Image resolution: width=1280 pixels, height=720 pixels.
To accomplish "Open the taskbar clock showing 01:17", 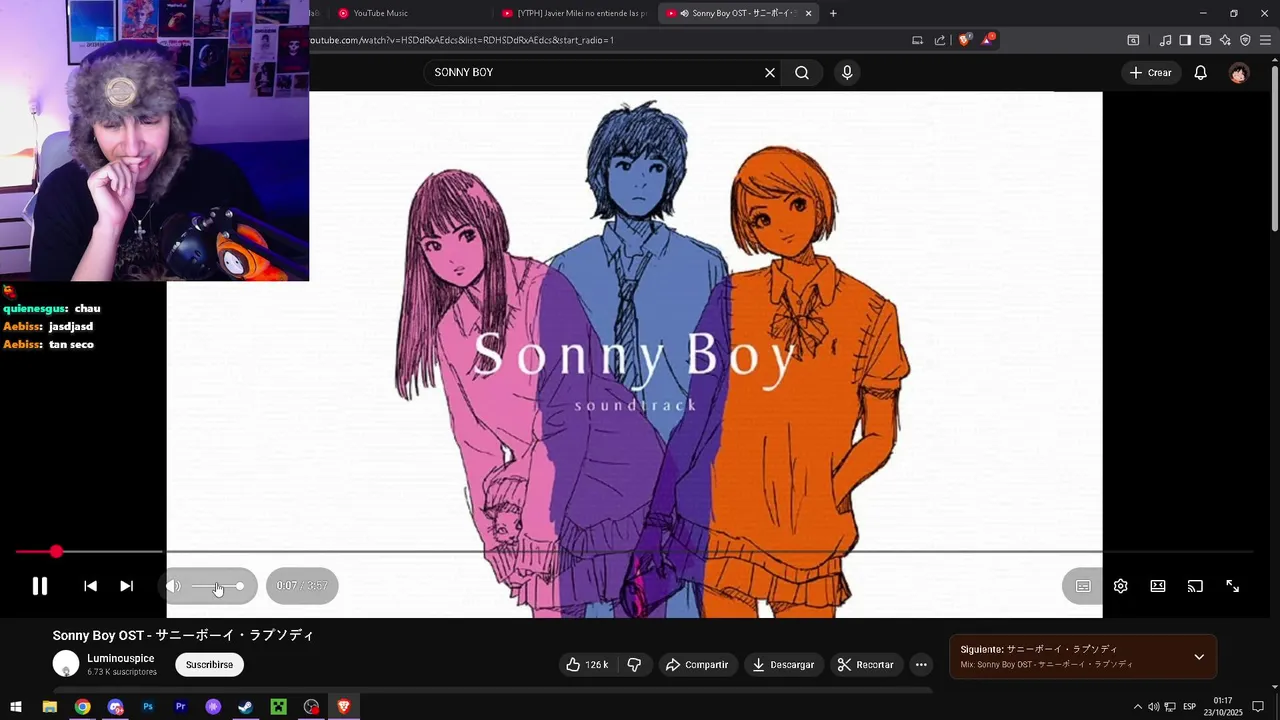I will 1222,707.
